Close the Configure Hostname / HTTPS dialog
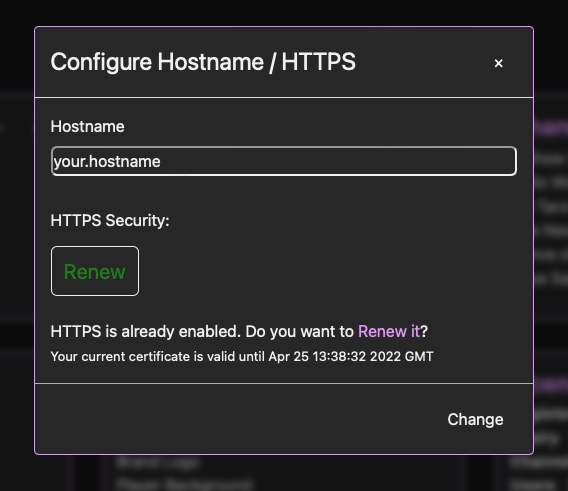This screenshot has width=568, height=491. coord(498,63)
